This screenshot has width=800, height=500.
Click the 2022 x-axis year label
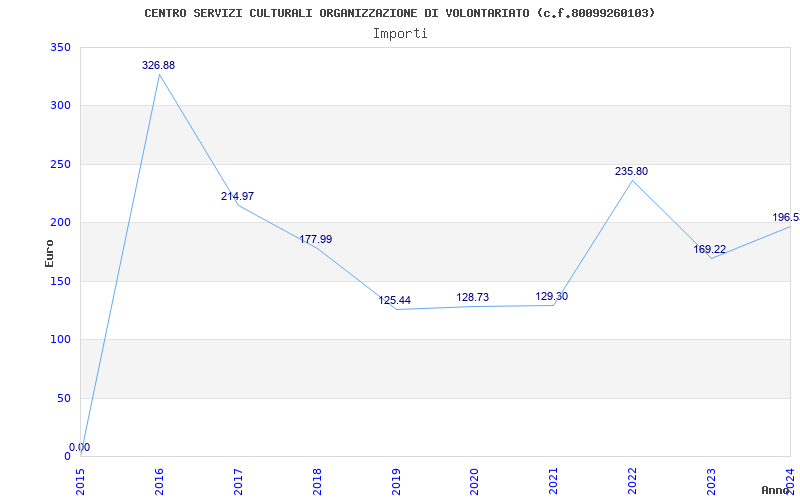[x=633, y=481]
